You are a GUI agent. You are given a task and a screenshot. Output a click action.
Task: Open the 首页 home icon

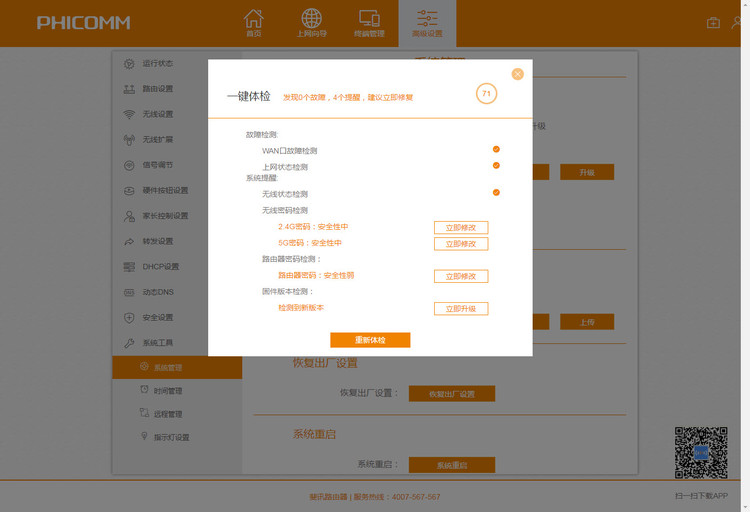[x=254, y=18]
